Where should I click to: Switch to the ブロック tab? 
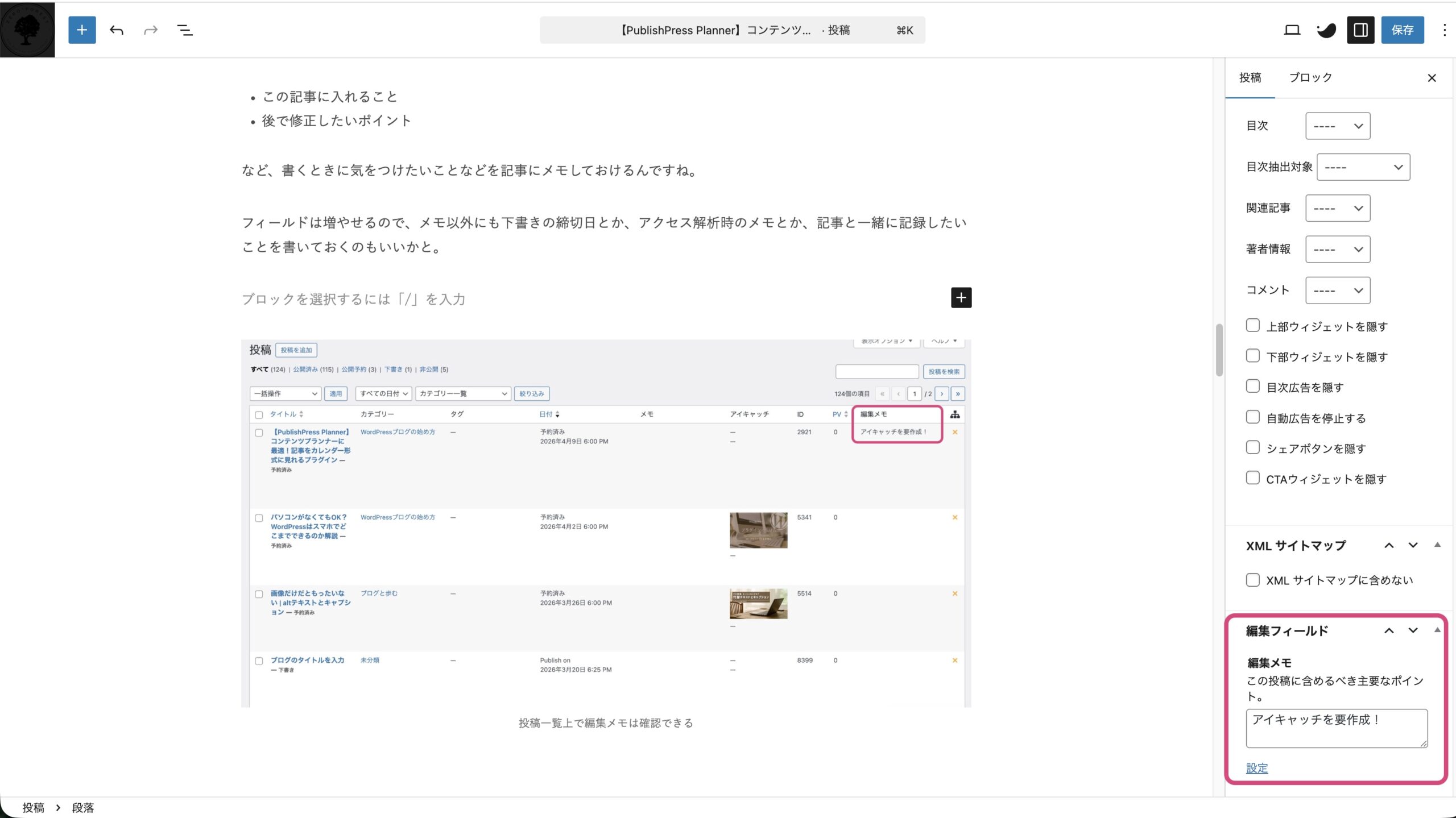click(1310, 78)
